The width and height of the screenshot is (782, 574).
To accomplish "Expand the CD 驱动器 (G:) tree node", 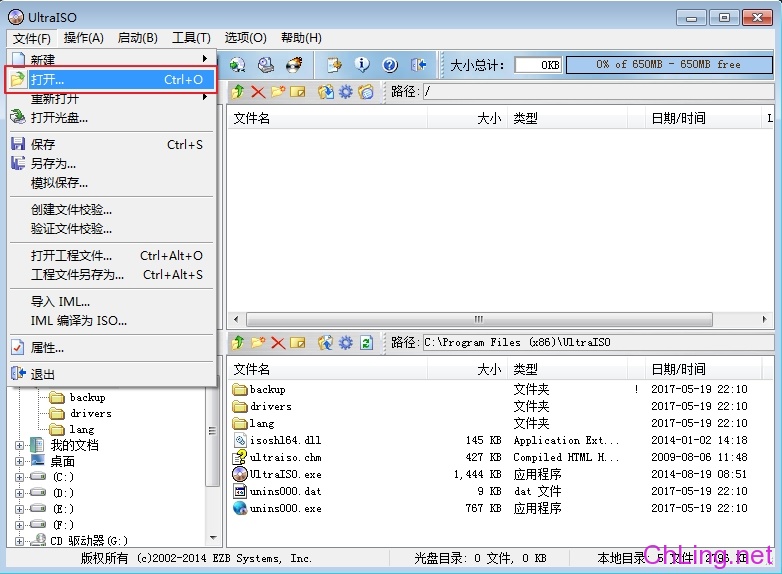I will click(19, 541).
